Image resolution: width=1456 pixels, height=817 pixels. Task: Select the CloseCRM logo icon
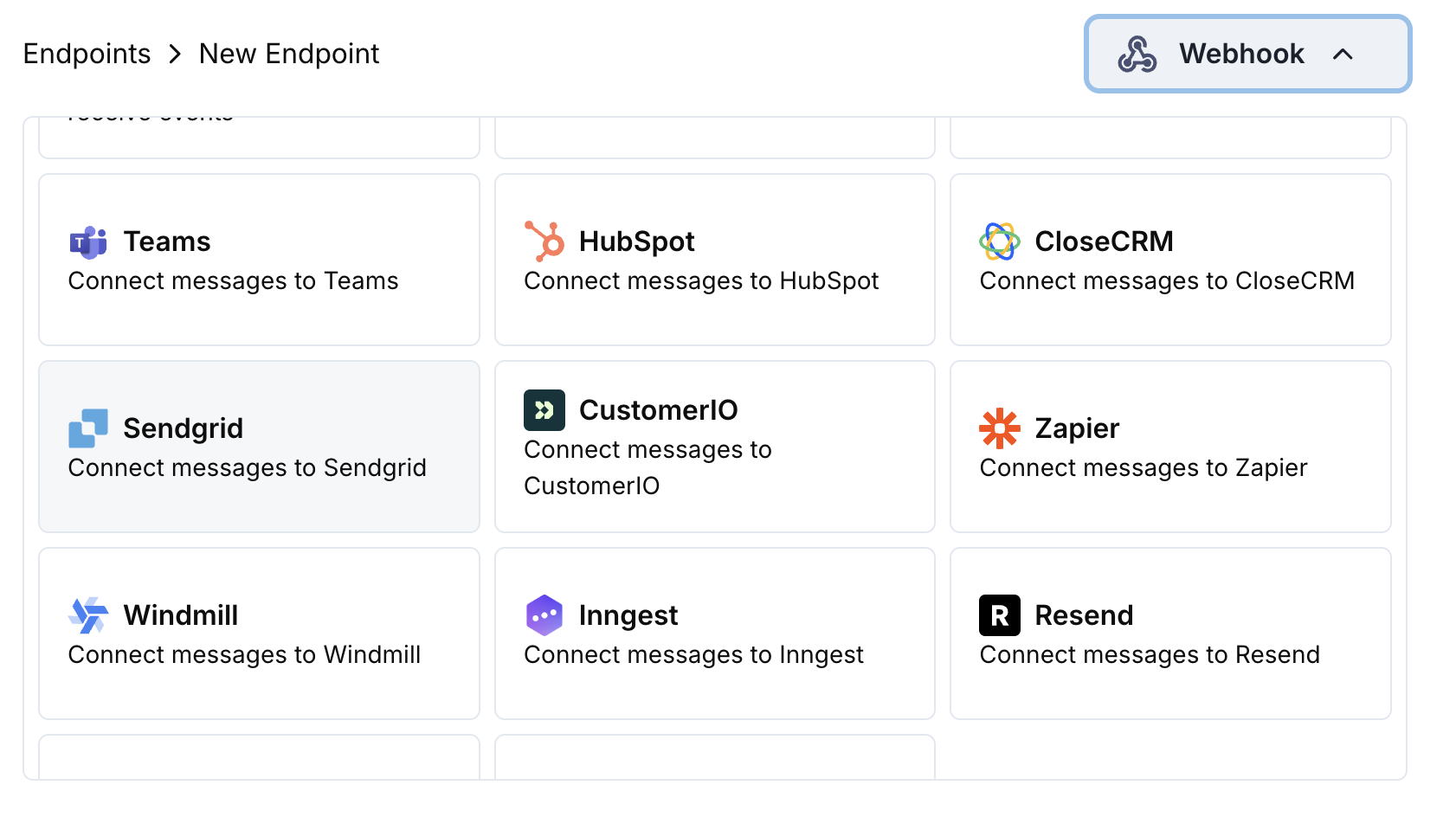[x=1002, y=241]
